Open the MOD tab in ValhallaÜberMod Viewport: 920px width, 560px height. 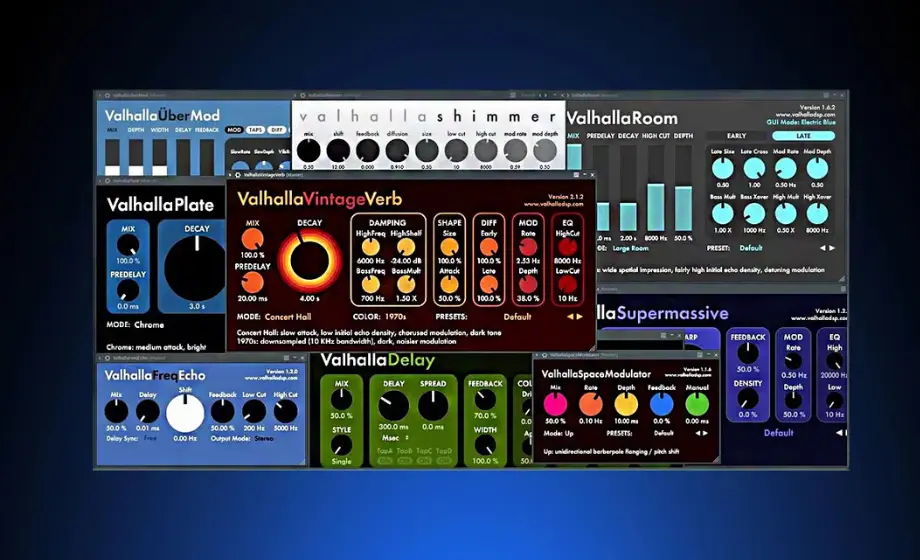[234, 130]
